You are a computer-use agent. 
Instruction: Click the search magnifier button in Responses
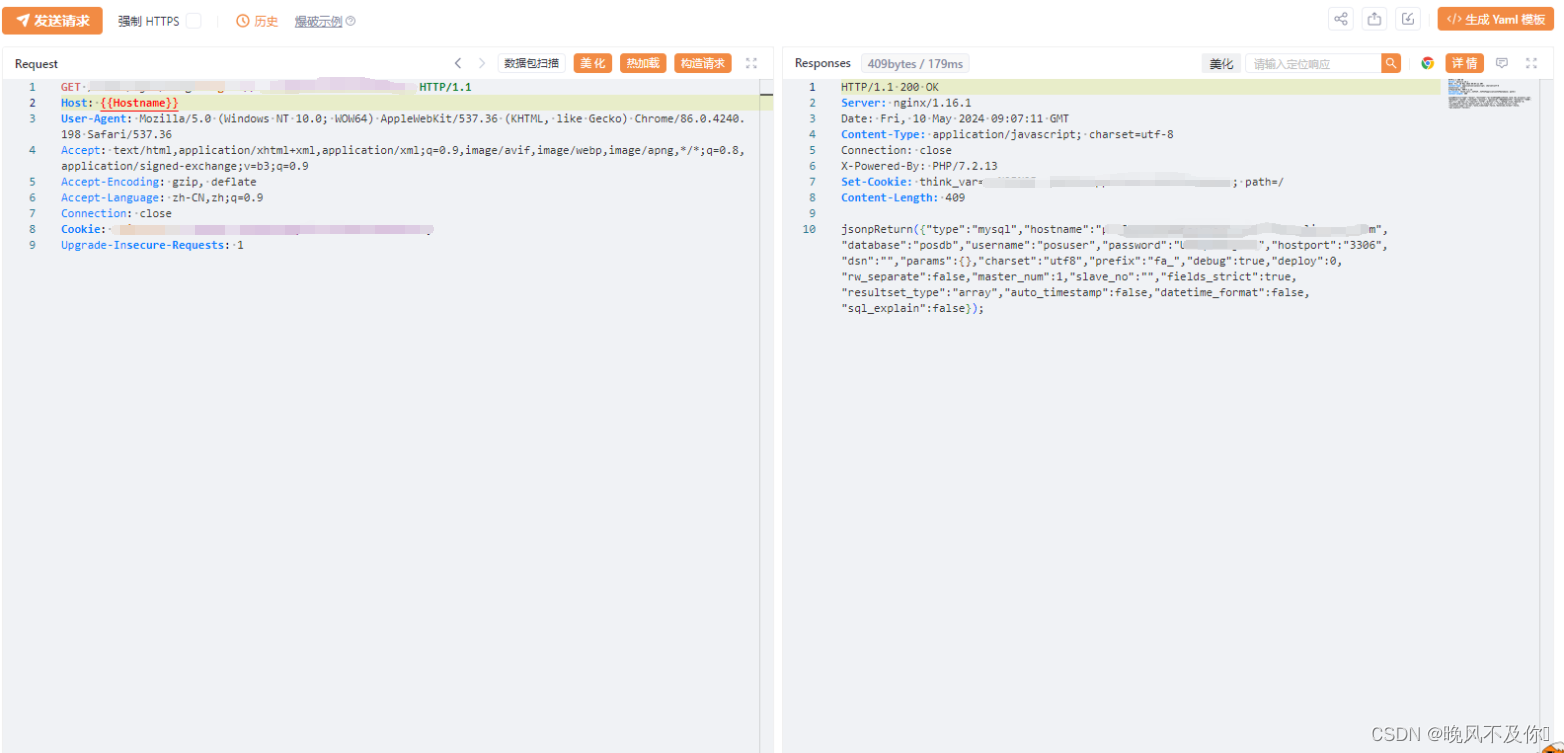[x=1391, y=63]
